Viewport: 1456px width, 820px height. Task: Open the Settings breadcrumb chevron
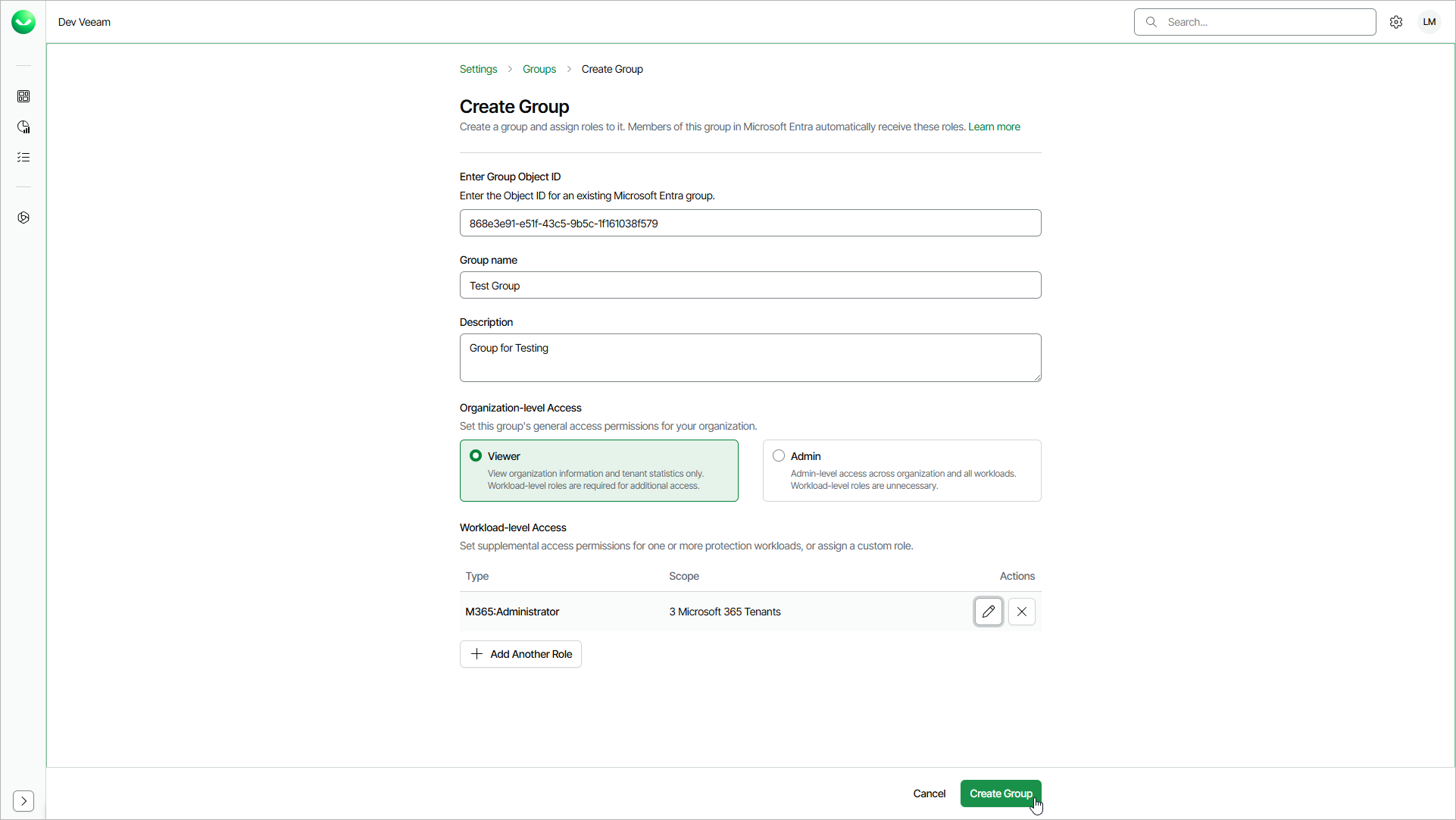click(x=509, y=69)
